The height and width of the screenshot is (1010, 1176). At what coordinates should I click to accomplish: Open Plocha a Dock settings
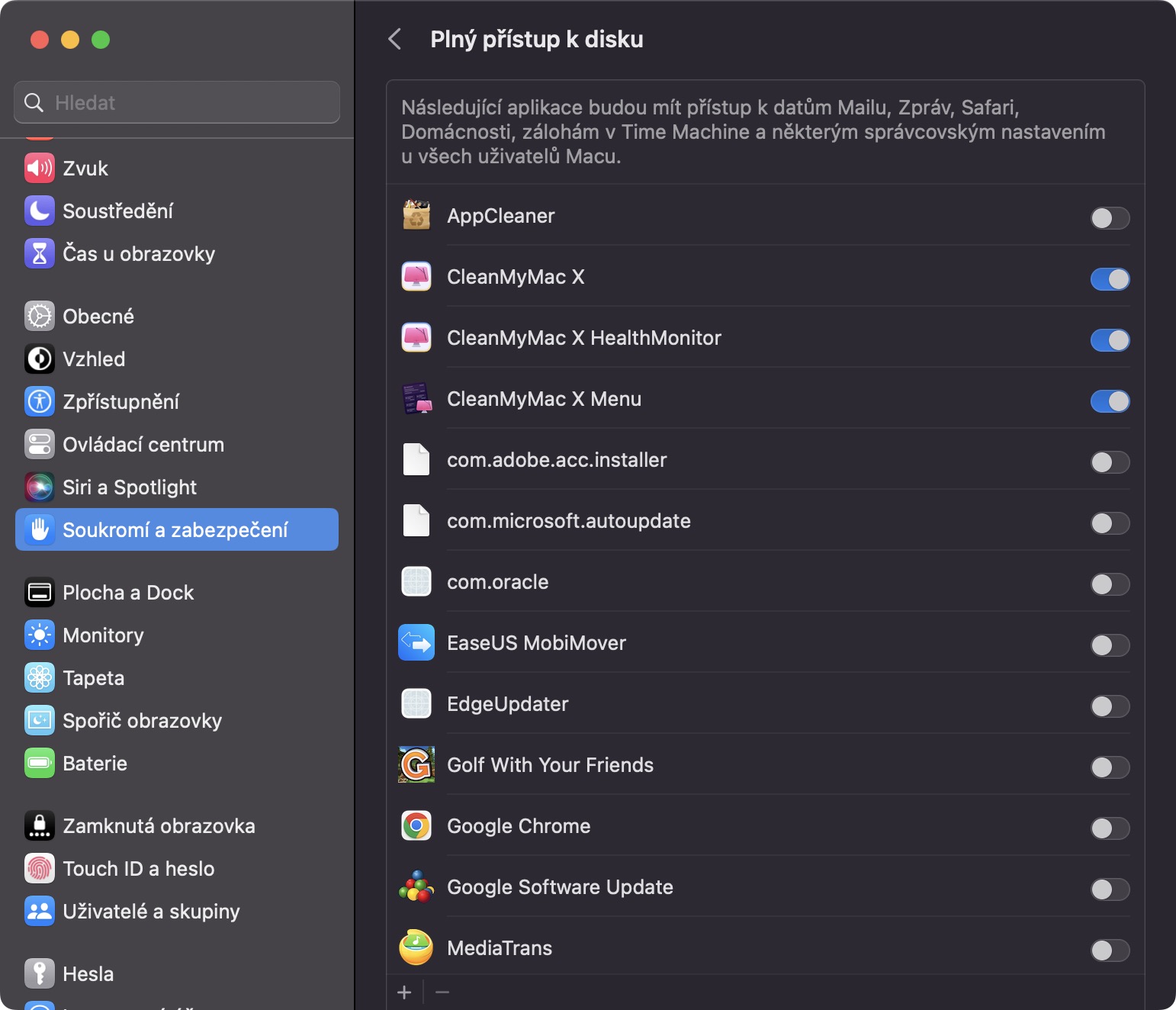coord(128,593)
